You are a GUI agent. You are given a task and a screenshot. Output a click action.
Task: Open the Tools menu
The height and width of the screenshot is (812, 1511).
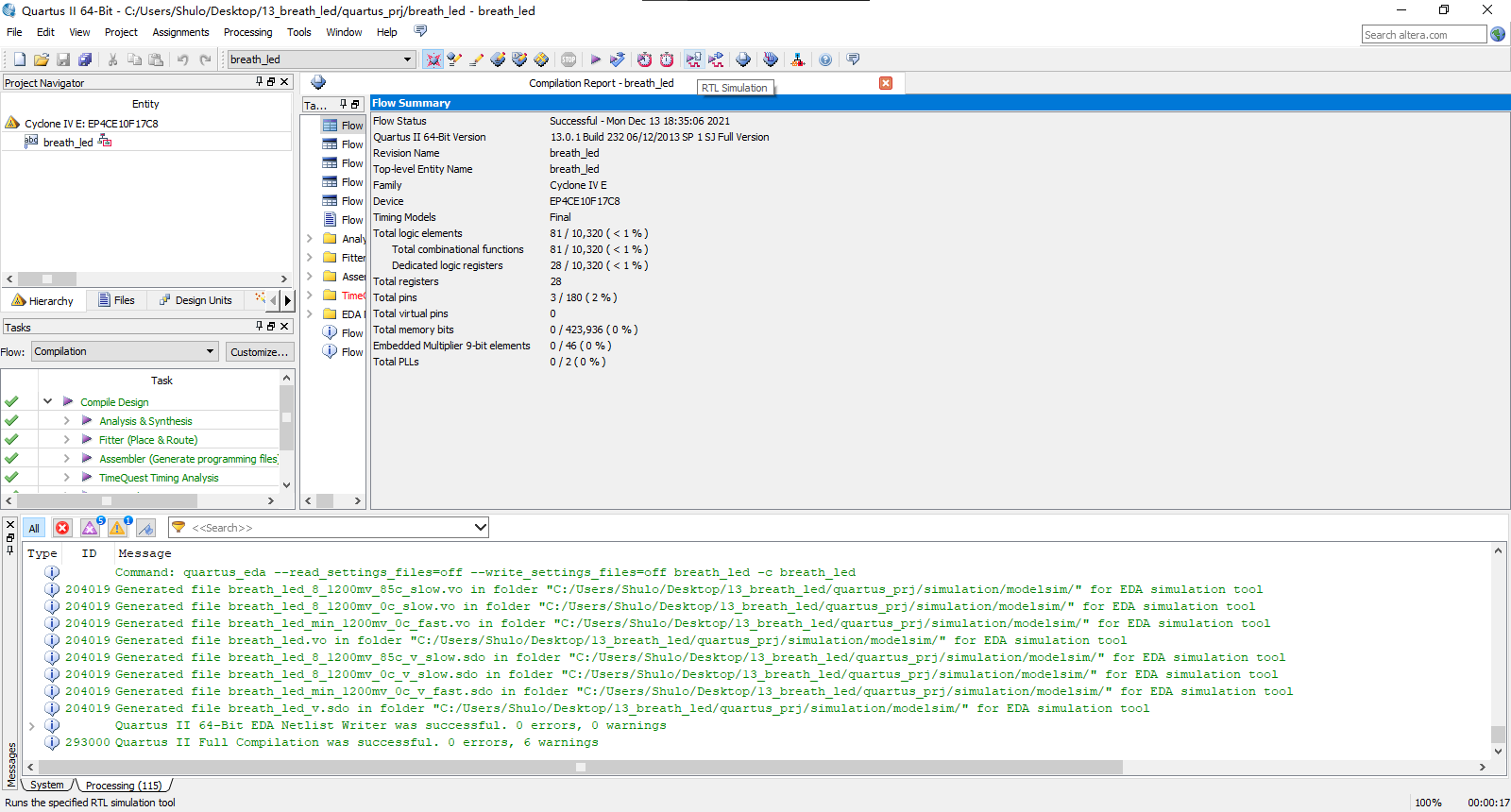(x=299, y=32)
